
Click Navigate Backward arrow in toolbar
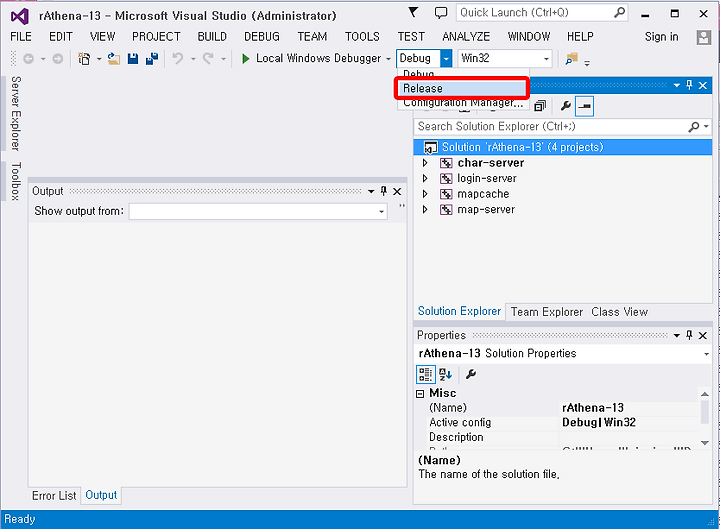pos(28,59)
